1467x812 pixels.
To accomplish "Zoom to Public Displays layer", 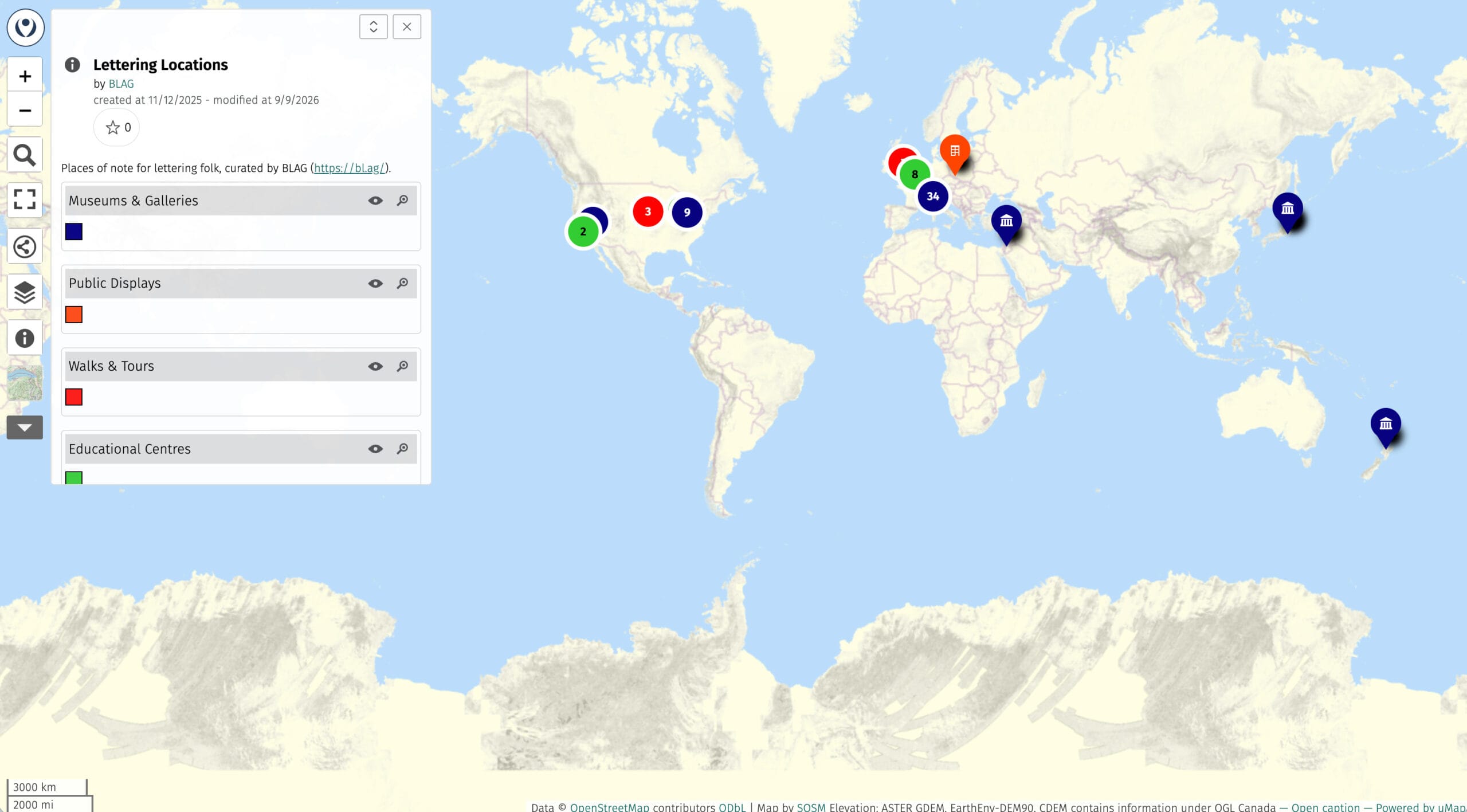I will (x=403, y=283).
